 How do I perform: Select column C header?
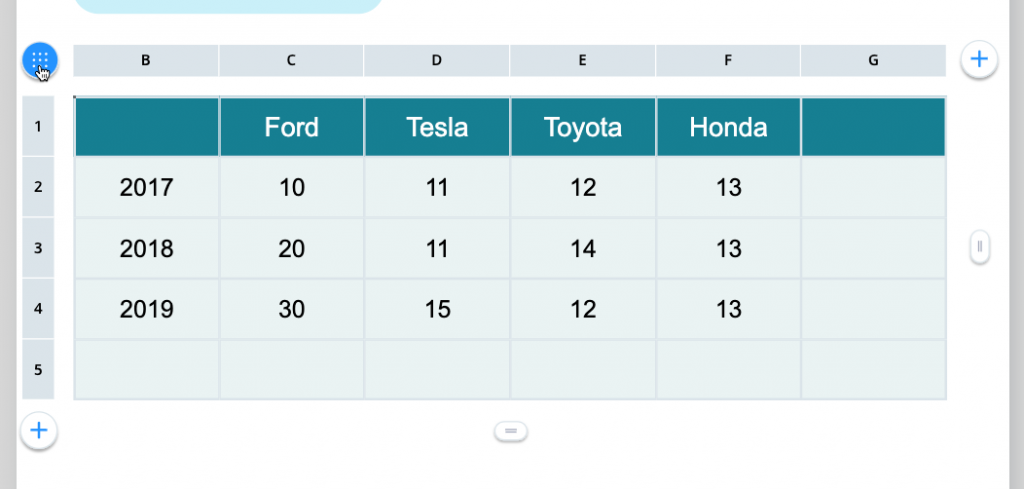[x=291, y=60]
